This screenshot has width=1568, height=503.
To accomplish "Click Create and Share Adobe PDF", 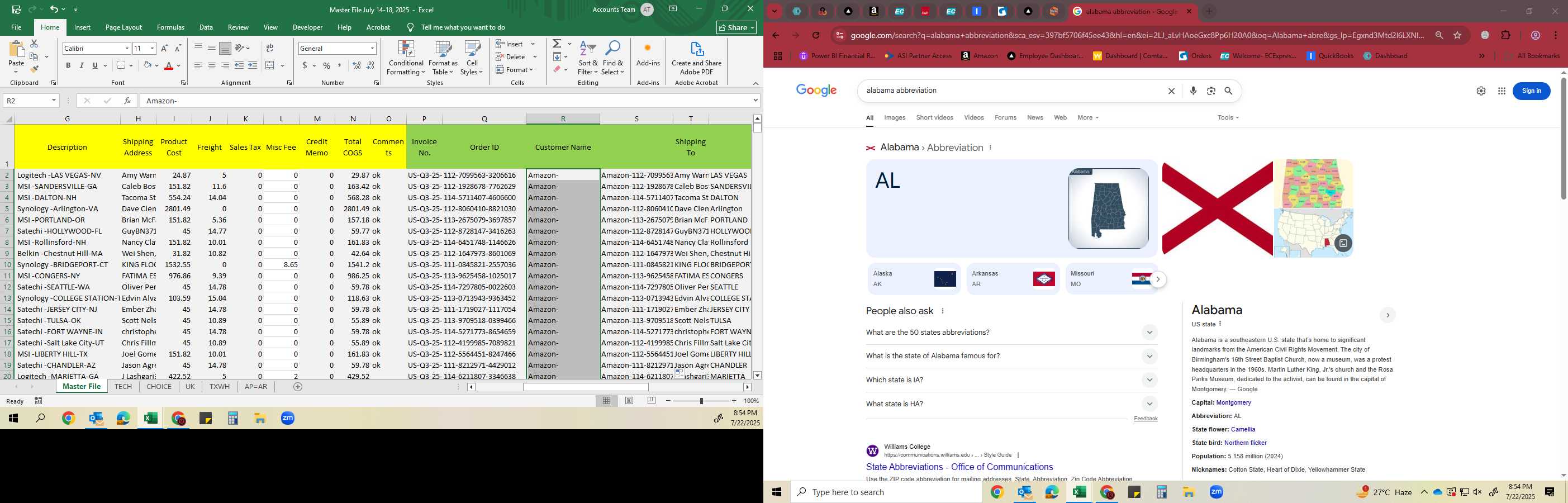I will (x=696, y=59).
